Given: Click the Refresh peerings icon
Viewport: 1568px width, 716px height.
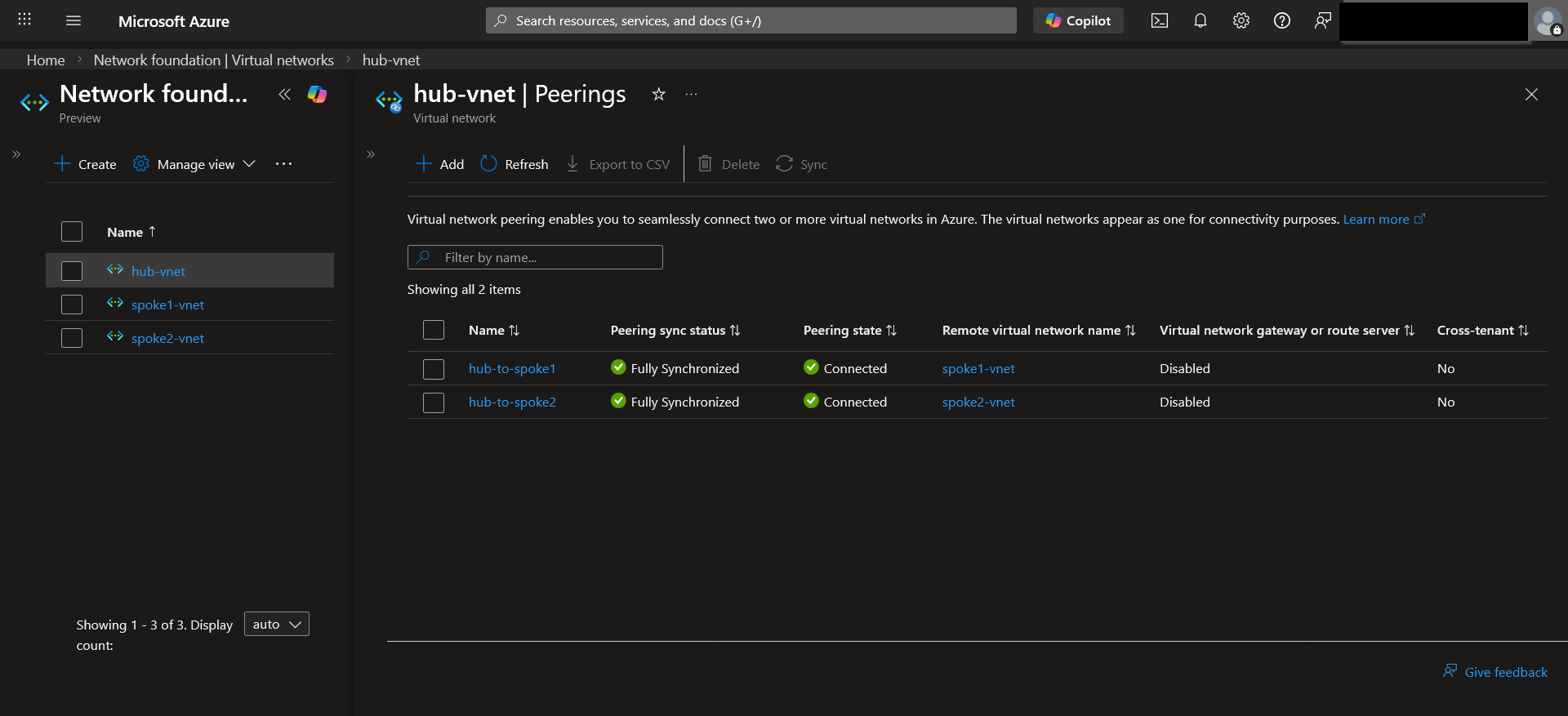Looking at the screenshot, I should (x=488, y=164).
